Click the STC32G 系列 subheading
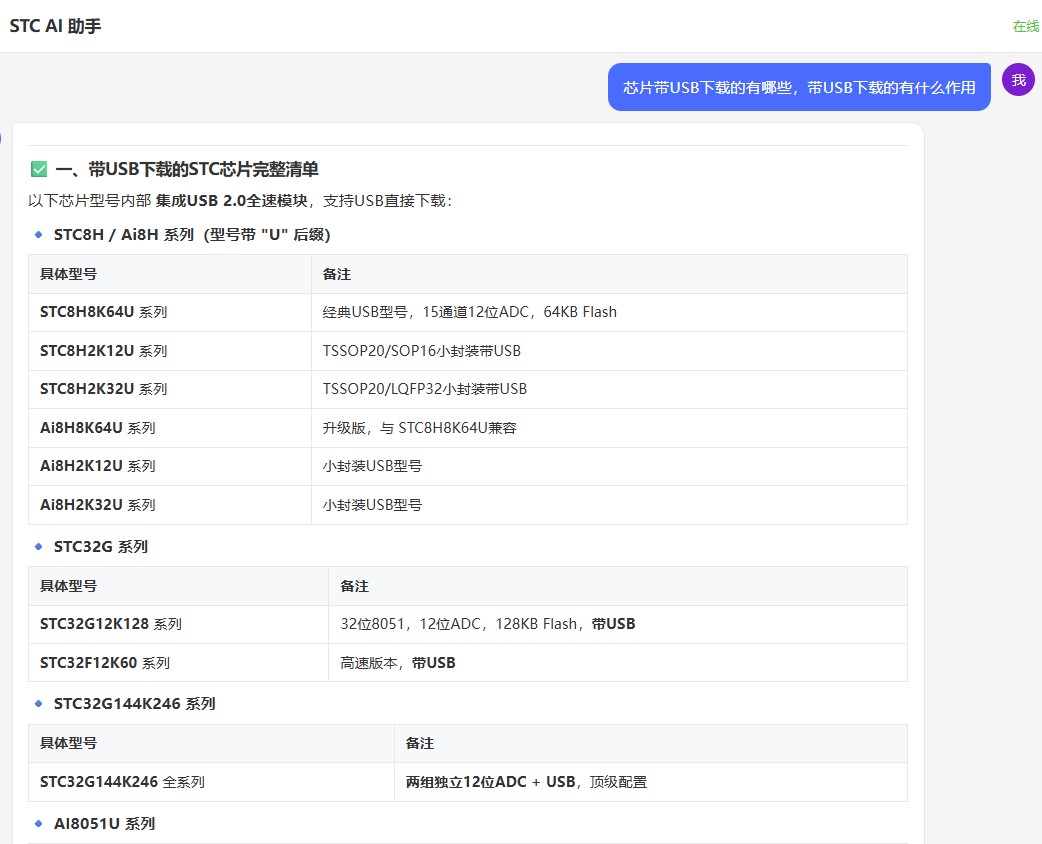1042x844 pixels. [101, 546]
